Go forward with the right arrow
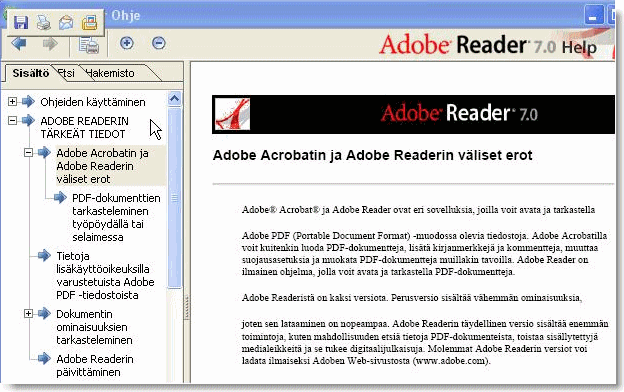The width and height of the screenshot is (624, 392). [50, 43]
